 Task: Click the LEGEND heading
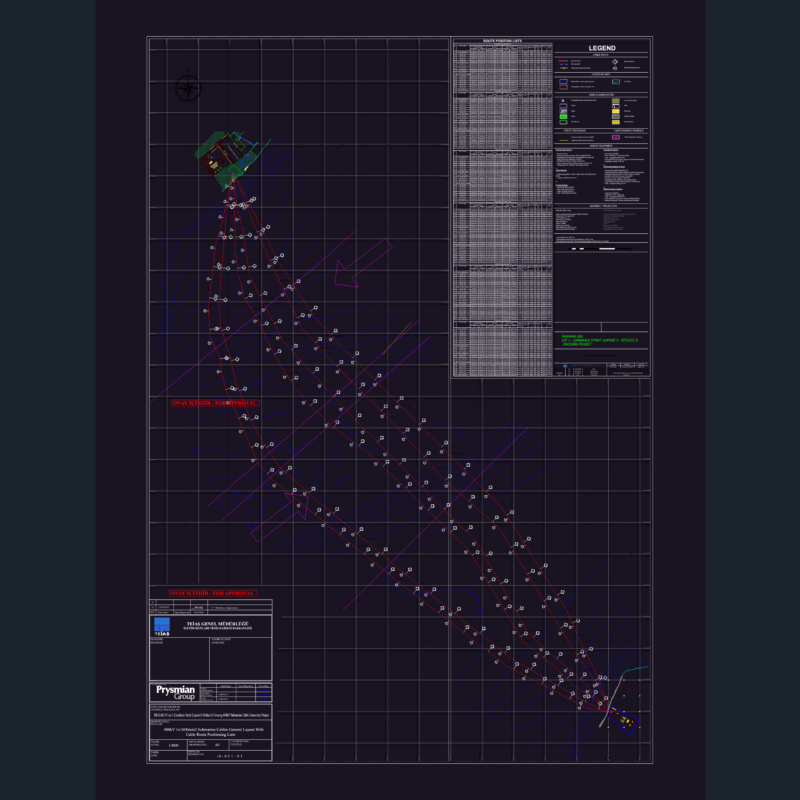pos(602,48)
